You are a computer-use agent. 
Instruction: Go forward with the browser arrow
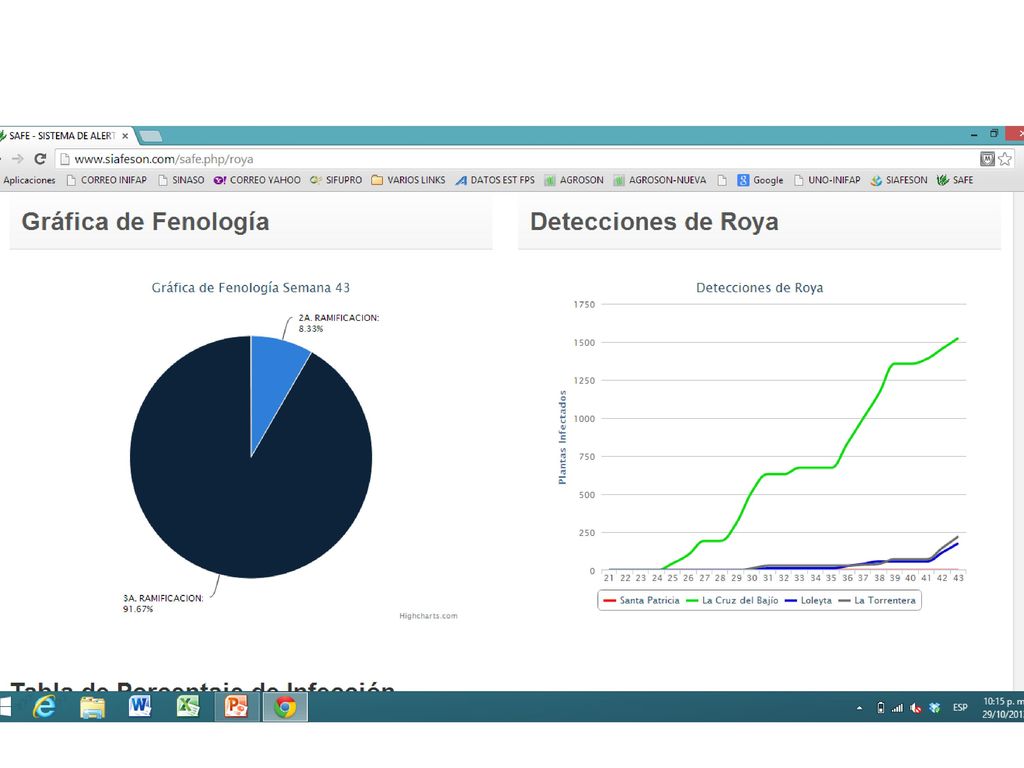18,159
